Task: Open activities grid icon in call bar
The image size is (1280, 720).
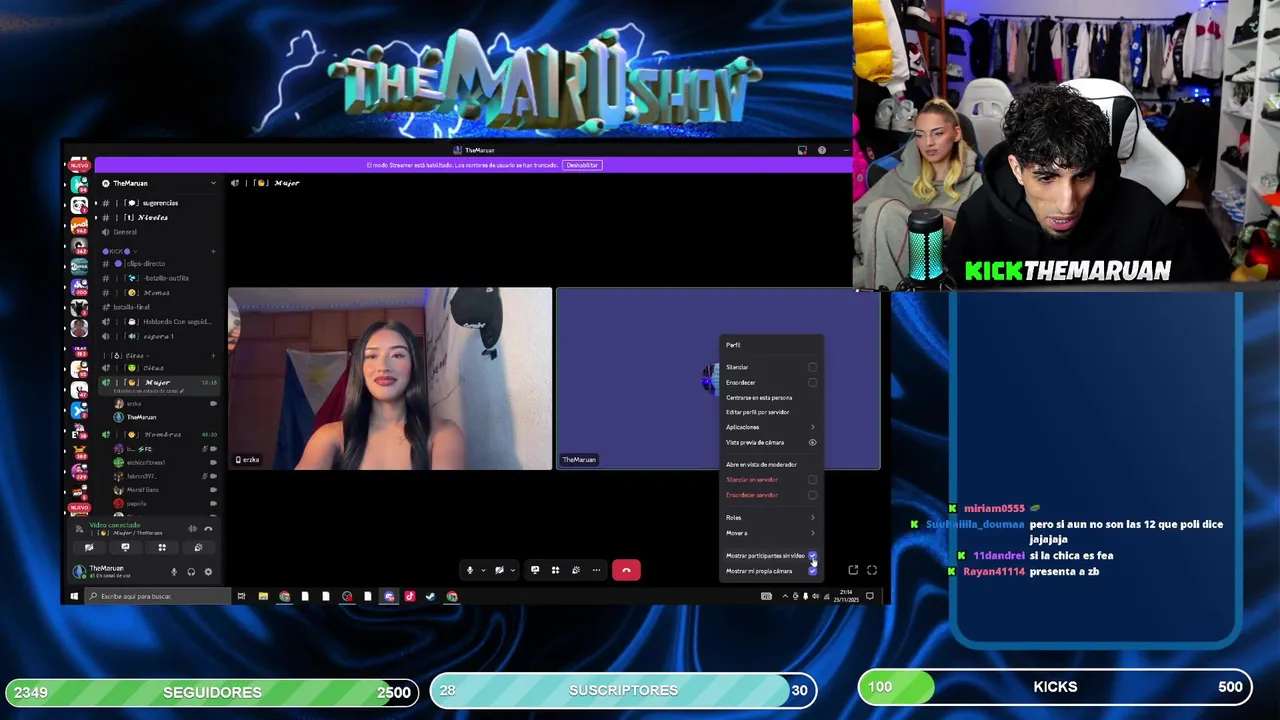Action: pos(555,570)
